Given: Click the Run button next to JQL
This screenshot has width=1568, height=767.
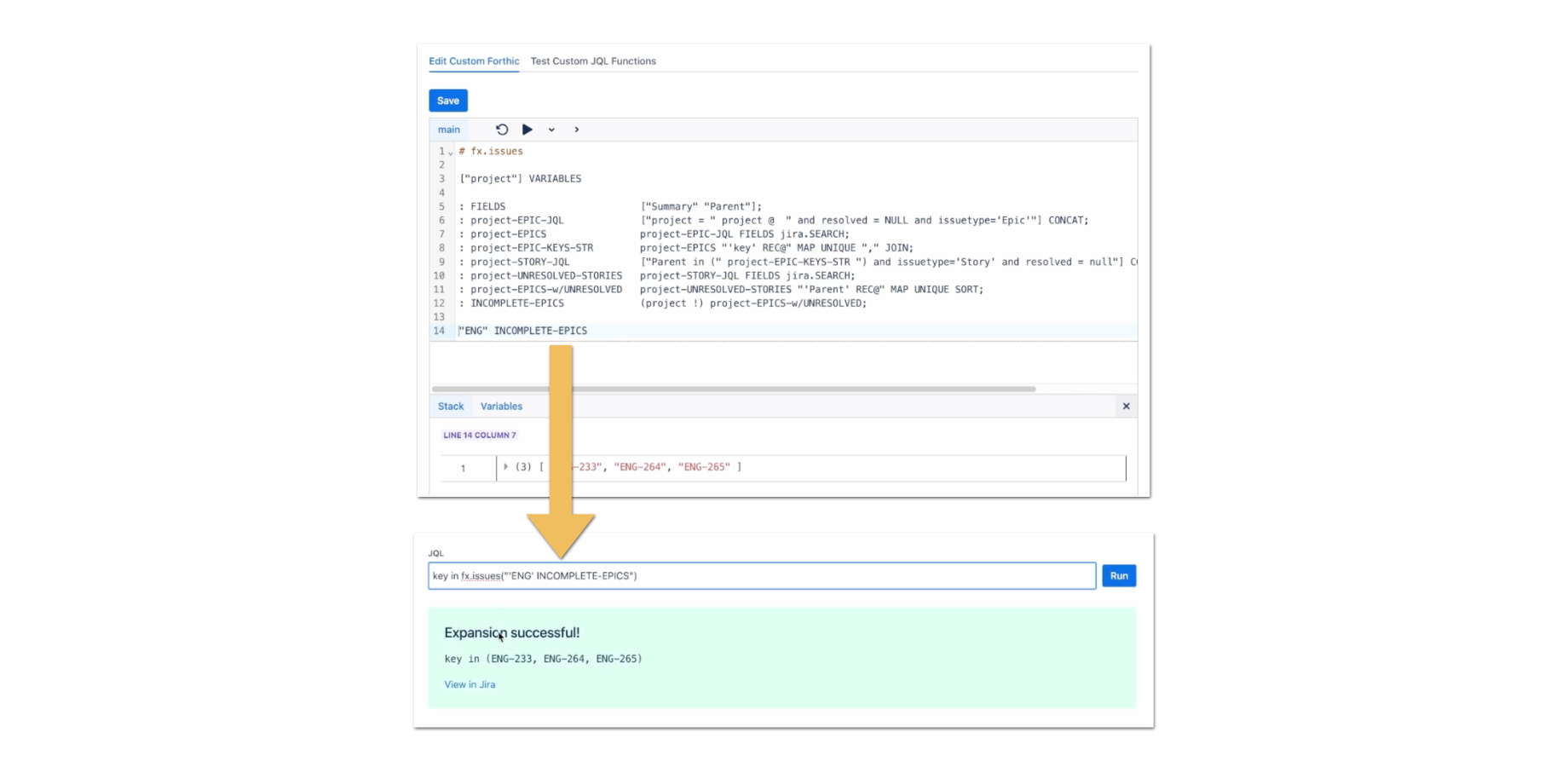Looking at the screenshot, I should (1119, 576).
